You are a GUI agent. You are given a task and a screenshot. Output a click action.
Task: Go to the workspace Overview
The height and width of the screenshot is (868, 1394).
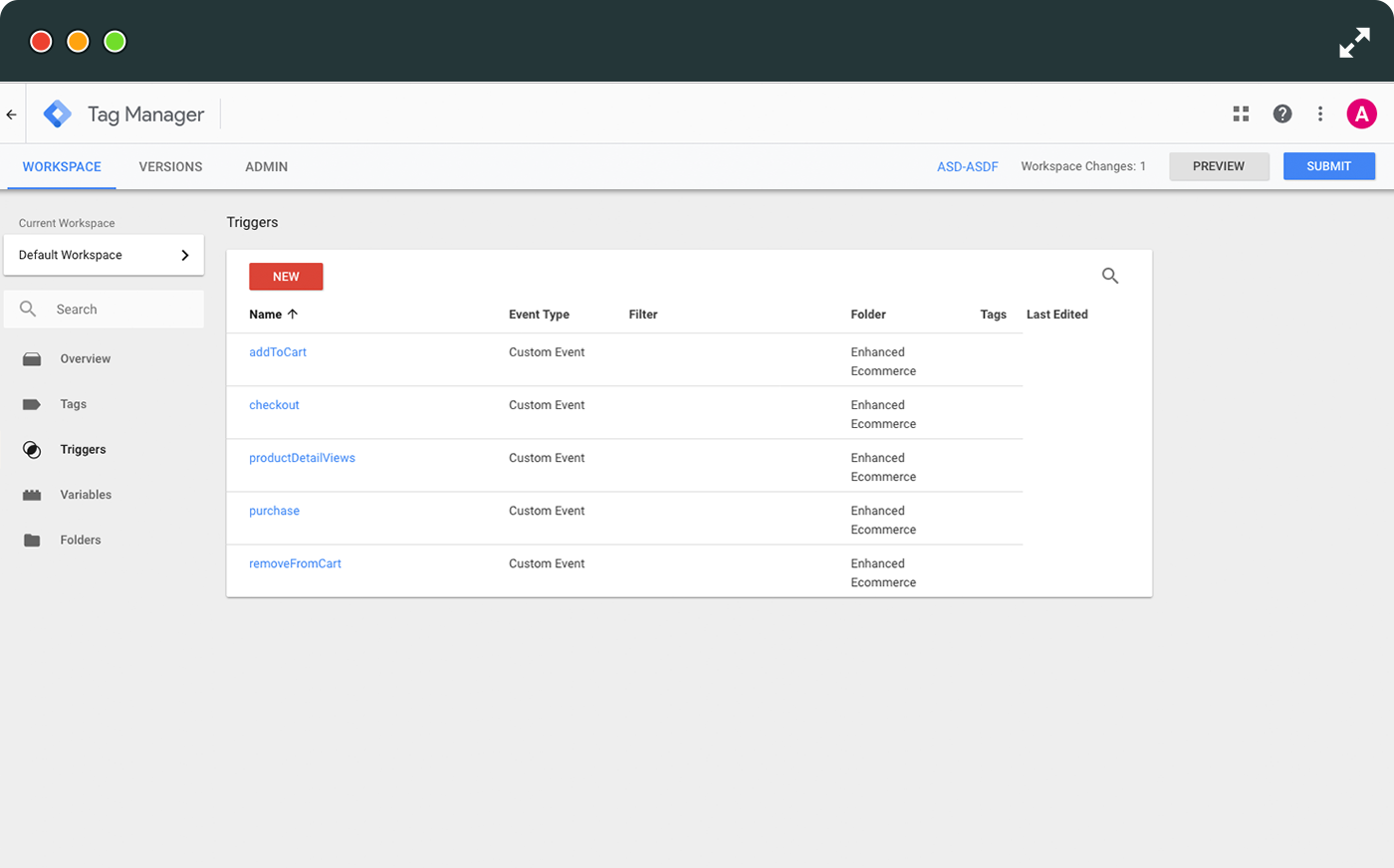click(x=85, y=358)
